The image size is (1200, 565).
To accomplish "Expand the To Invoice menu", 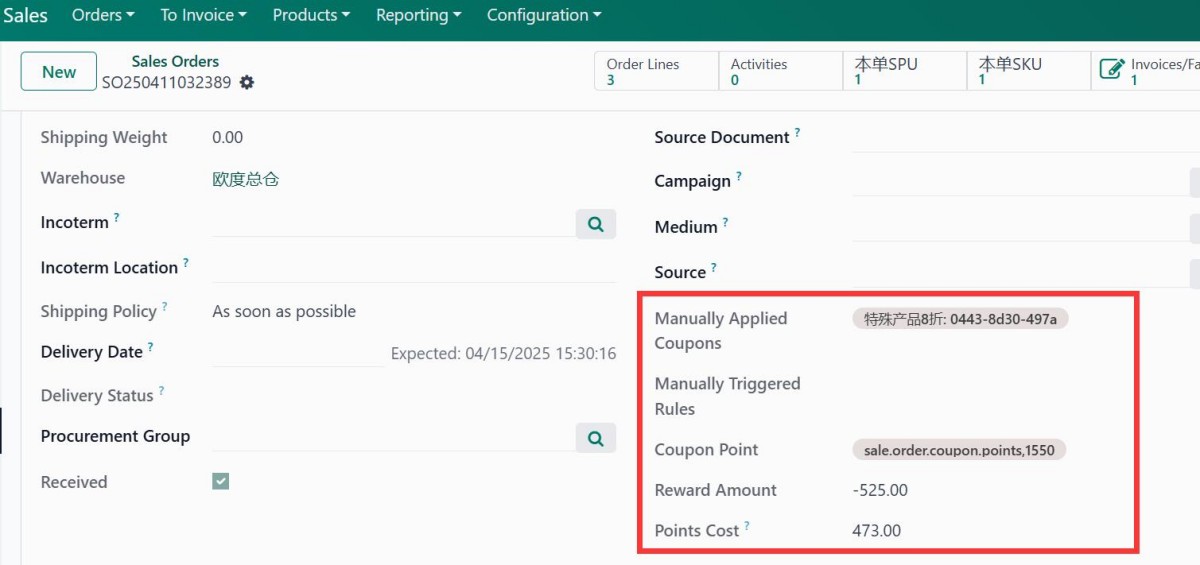I will point(203,15).
